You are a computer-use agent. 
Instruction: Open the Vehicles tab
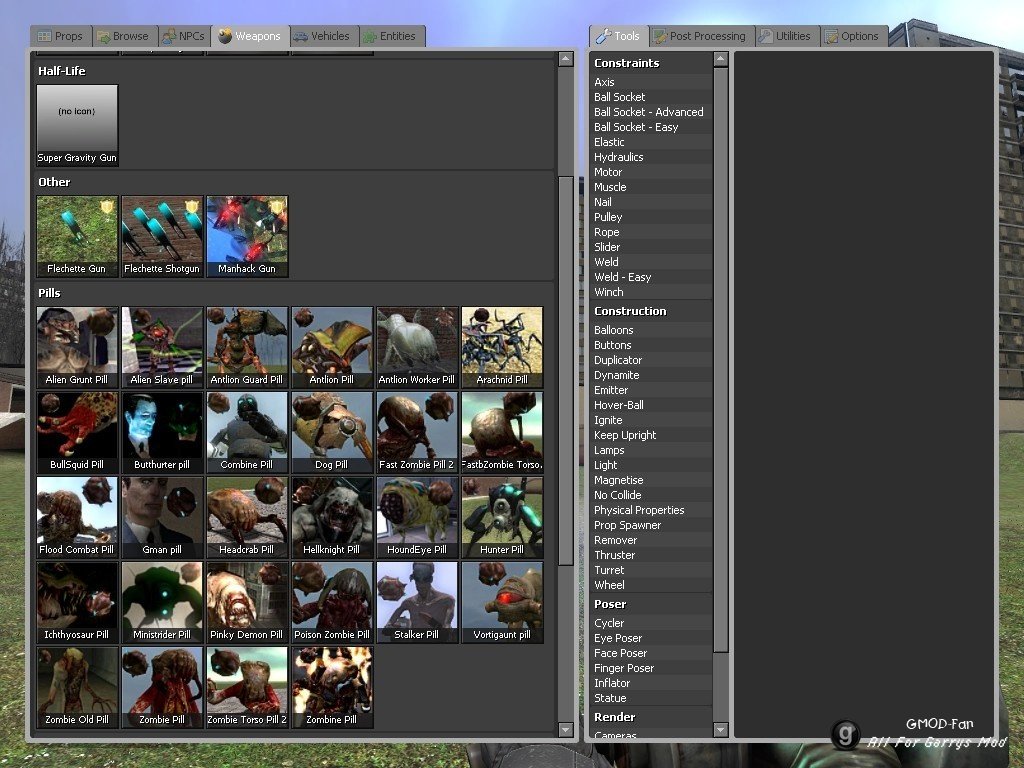[322, 36]
